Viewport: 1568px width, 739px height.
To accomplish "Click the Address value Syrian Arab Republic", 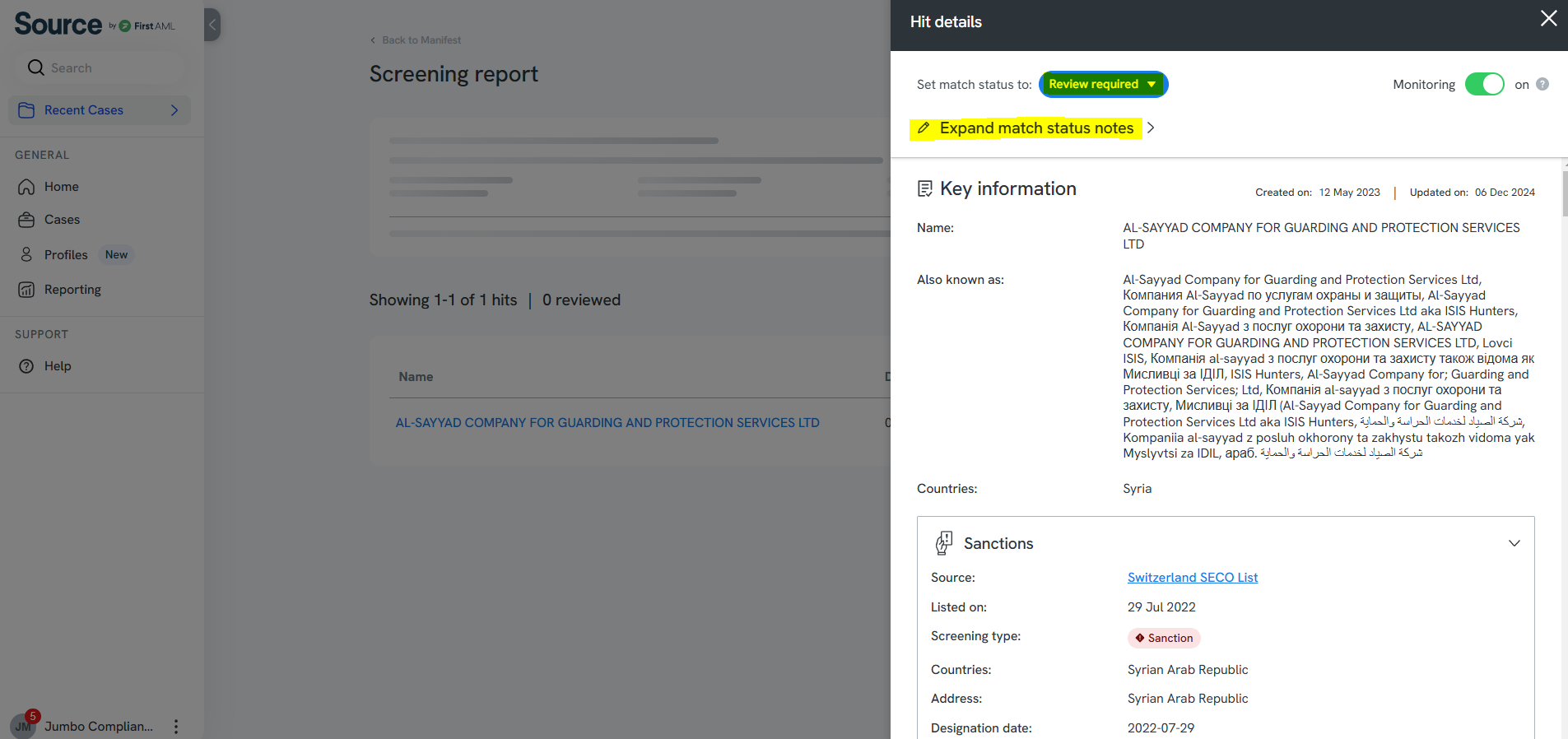I will [x=1188, y=699].
